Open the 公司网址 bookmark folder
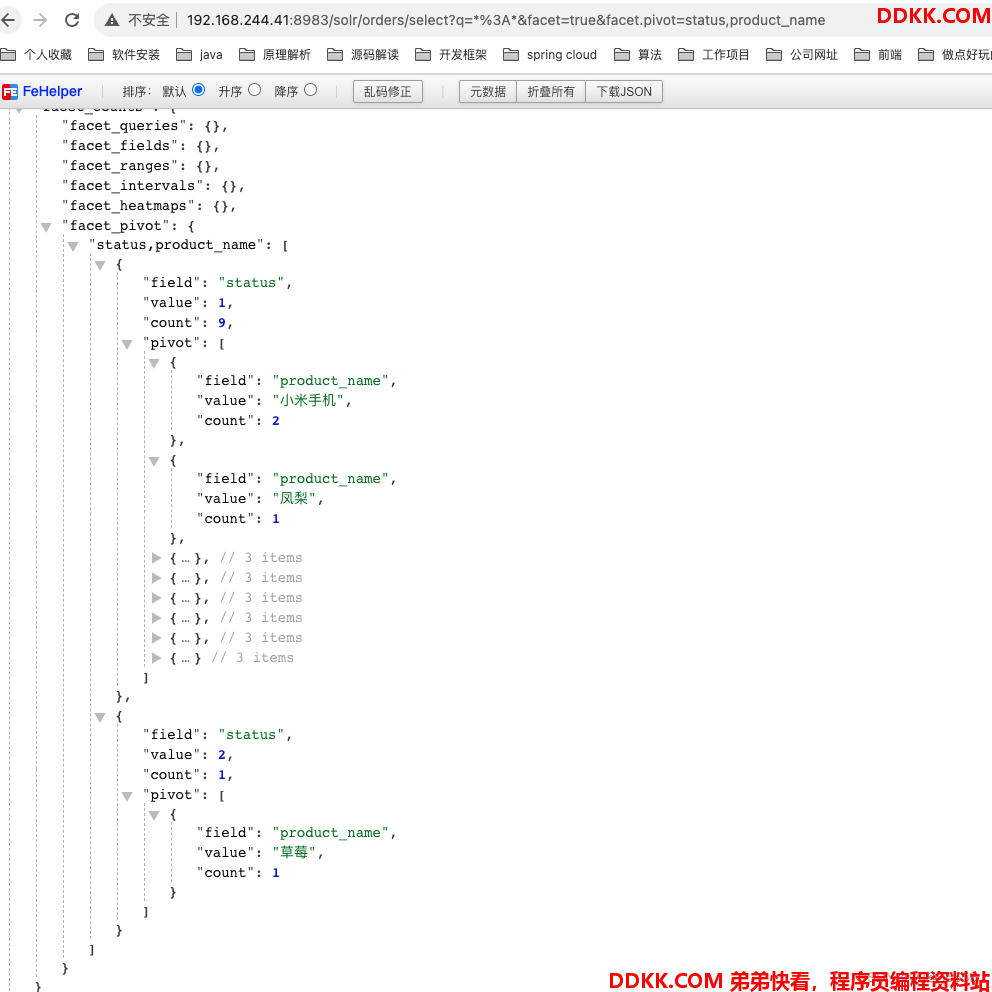The image size is (992, 992). [x=802, y=55]
